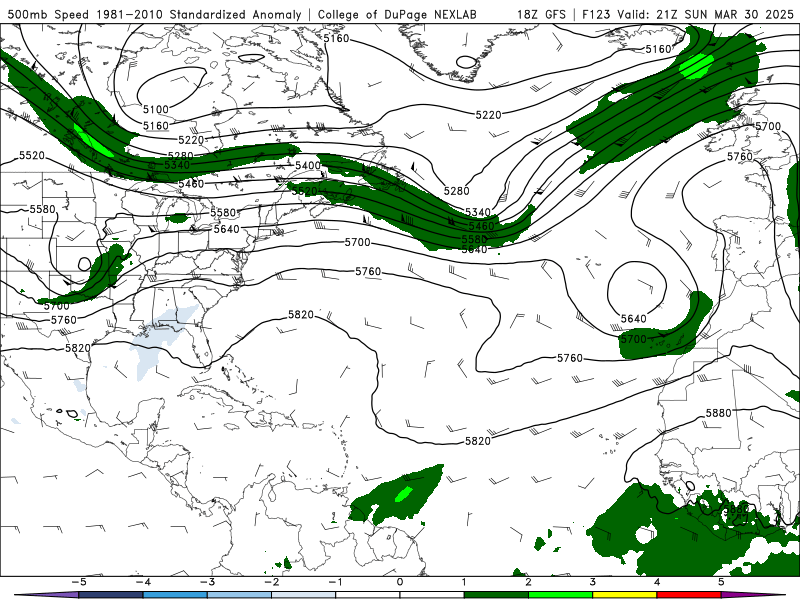Viewport: 800px width, 600px height.
Task: Click the red 4 to 5 colorbar segment
Action: [x=689, y=595]
